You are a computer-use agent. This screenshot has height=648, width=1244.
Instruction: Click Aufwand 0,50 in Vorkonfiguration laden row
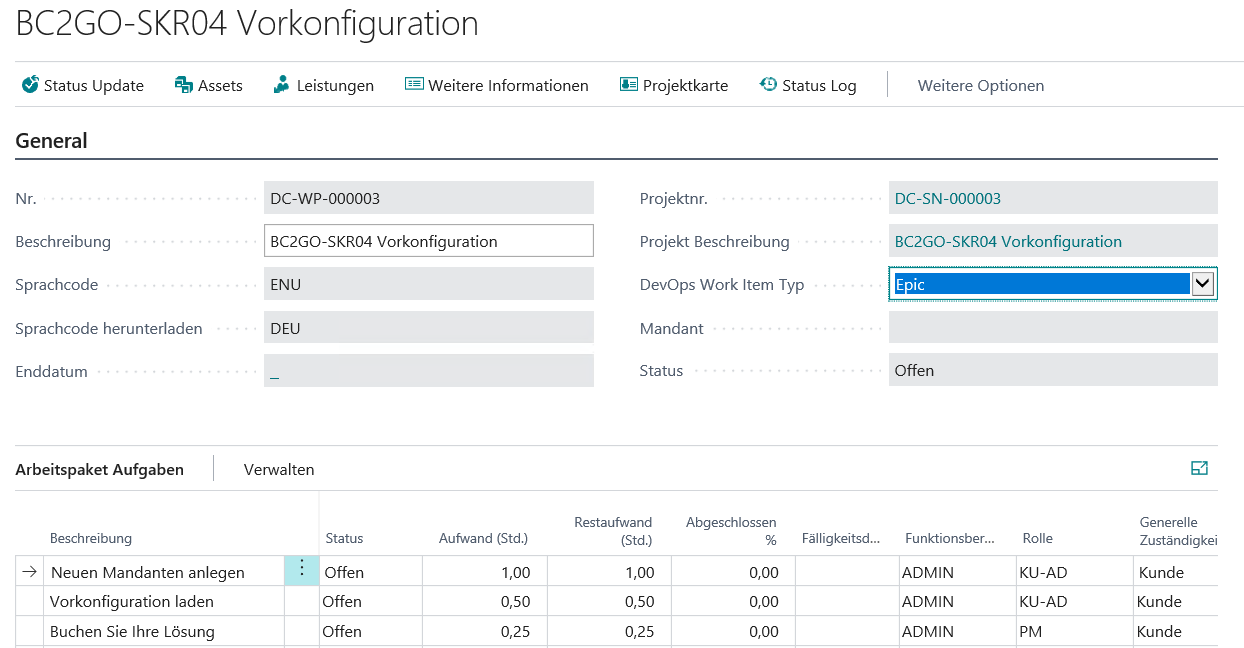(x=485, y=601)
